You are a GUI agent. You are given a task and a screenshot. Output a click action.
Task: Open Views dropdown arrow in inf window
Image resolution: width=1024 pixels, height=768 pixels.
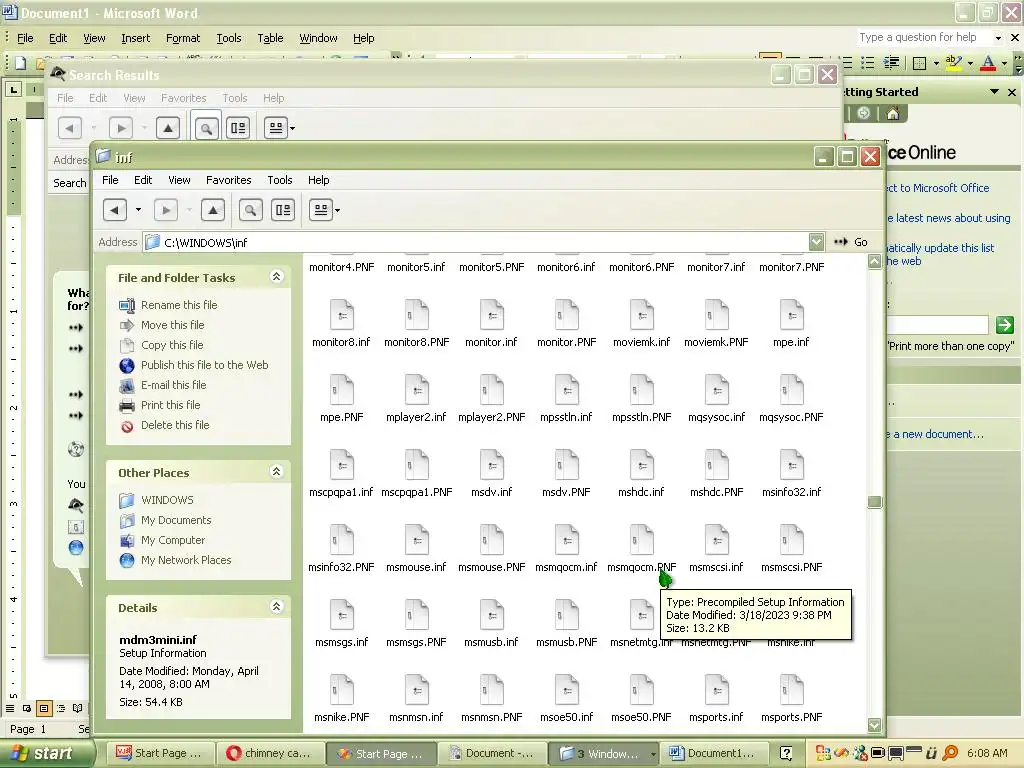(338, 210)
